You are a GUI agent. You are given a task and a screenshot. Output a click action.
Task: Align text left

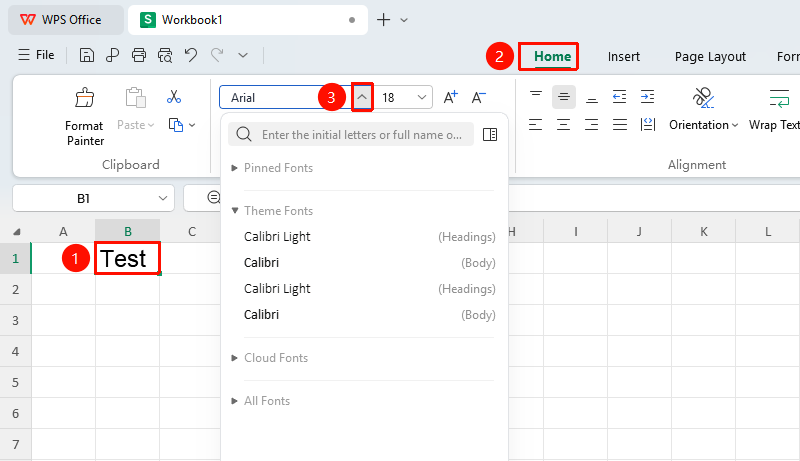[x=536, y=124]
